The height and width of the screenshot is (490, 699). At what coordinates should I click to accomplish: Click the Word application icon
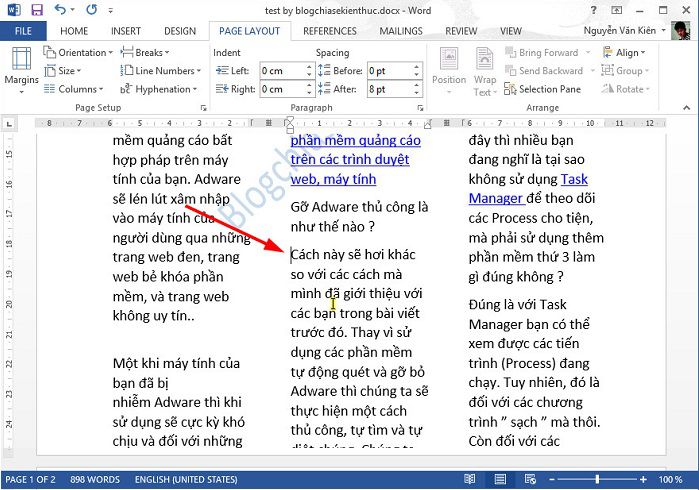click(14, 9)
